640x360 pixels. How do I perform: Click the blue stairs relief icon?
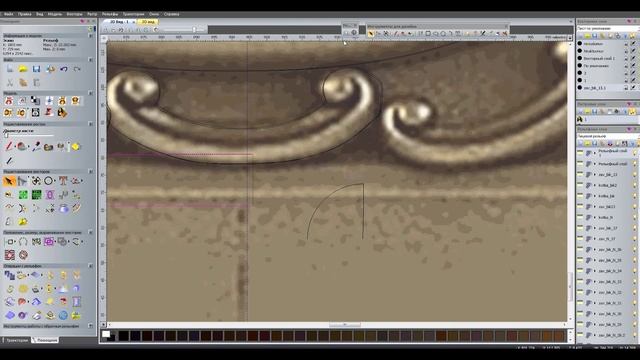[x=9, y=276]
